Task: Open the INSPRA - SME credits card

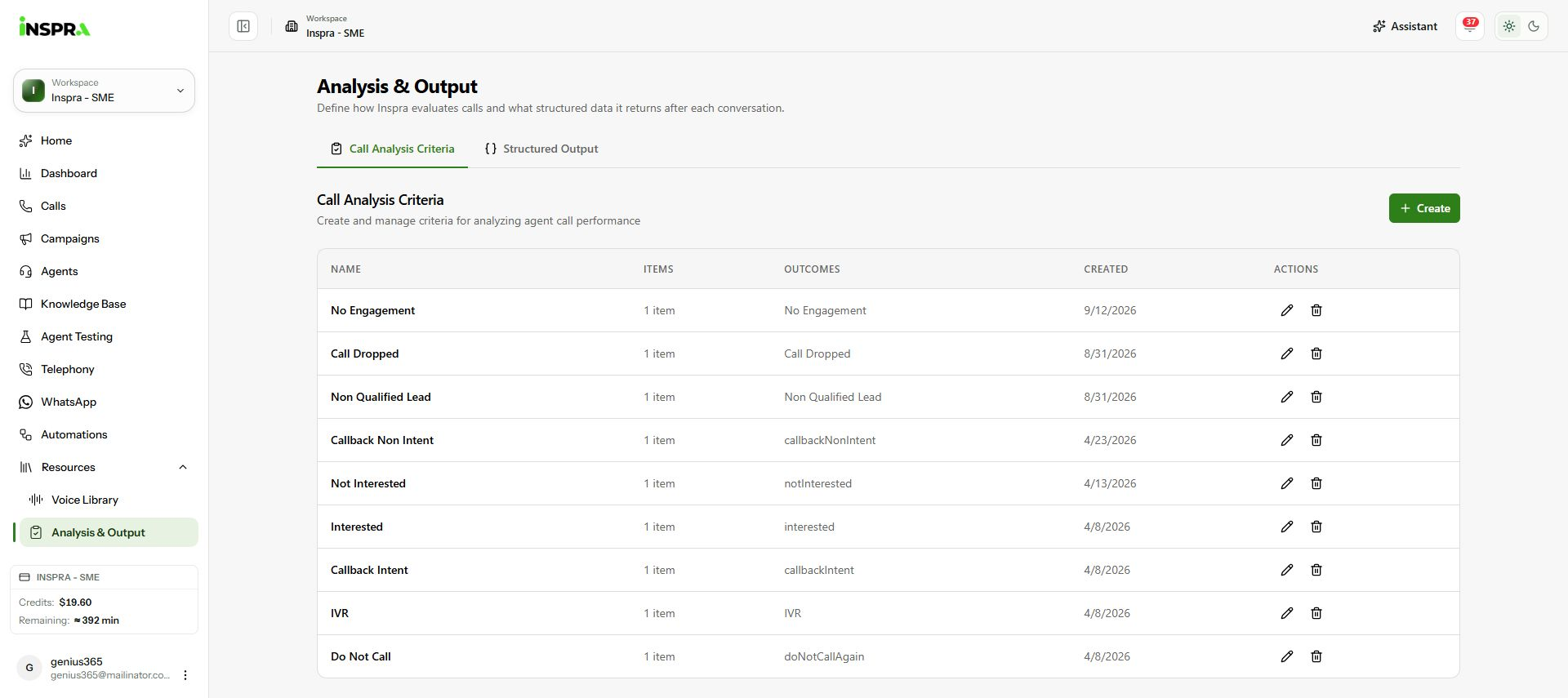Action: coord(104,599)
